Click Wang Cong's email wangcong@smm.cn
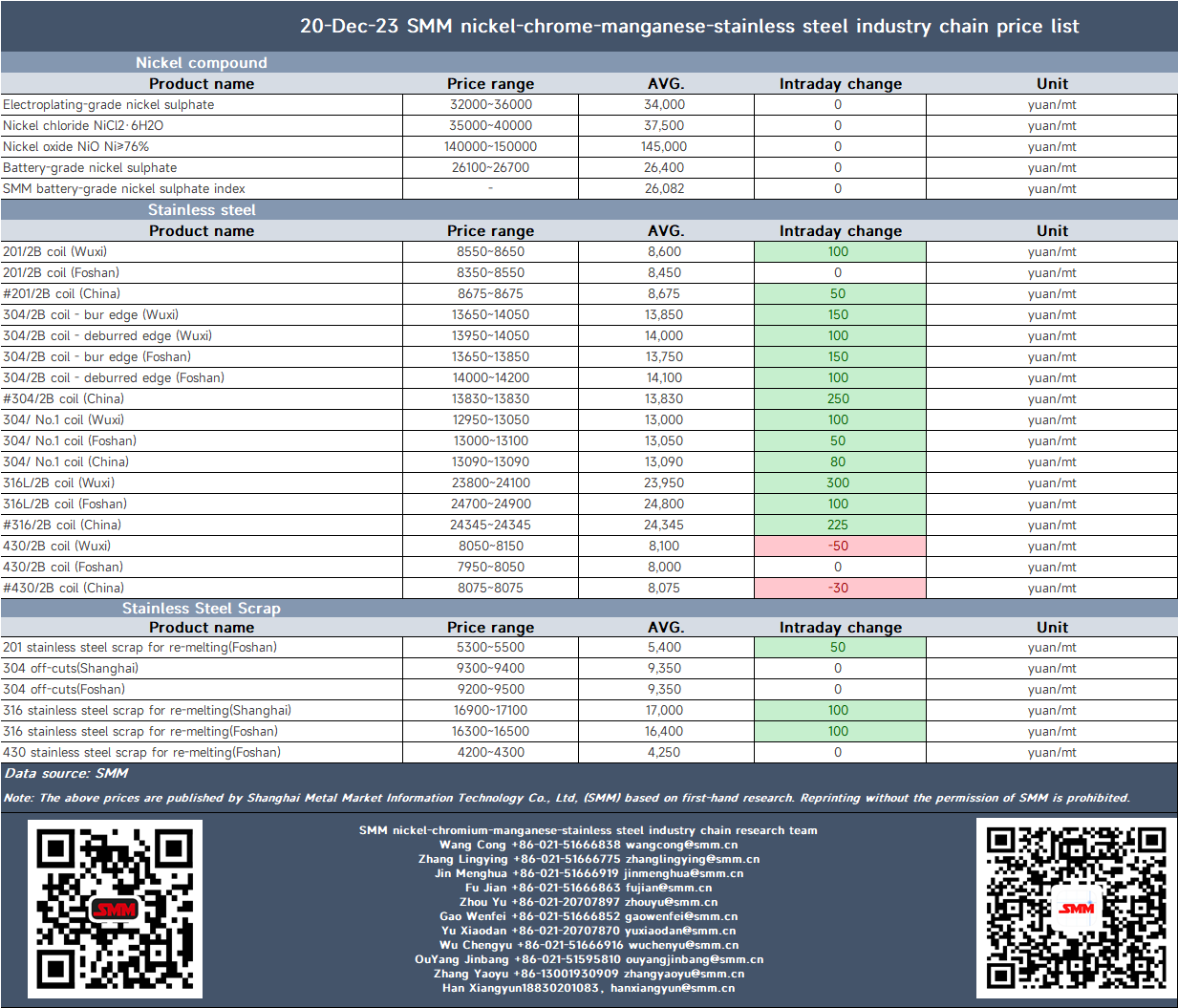 (x=682, y=845)
